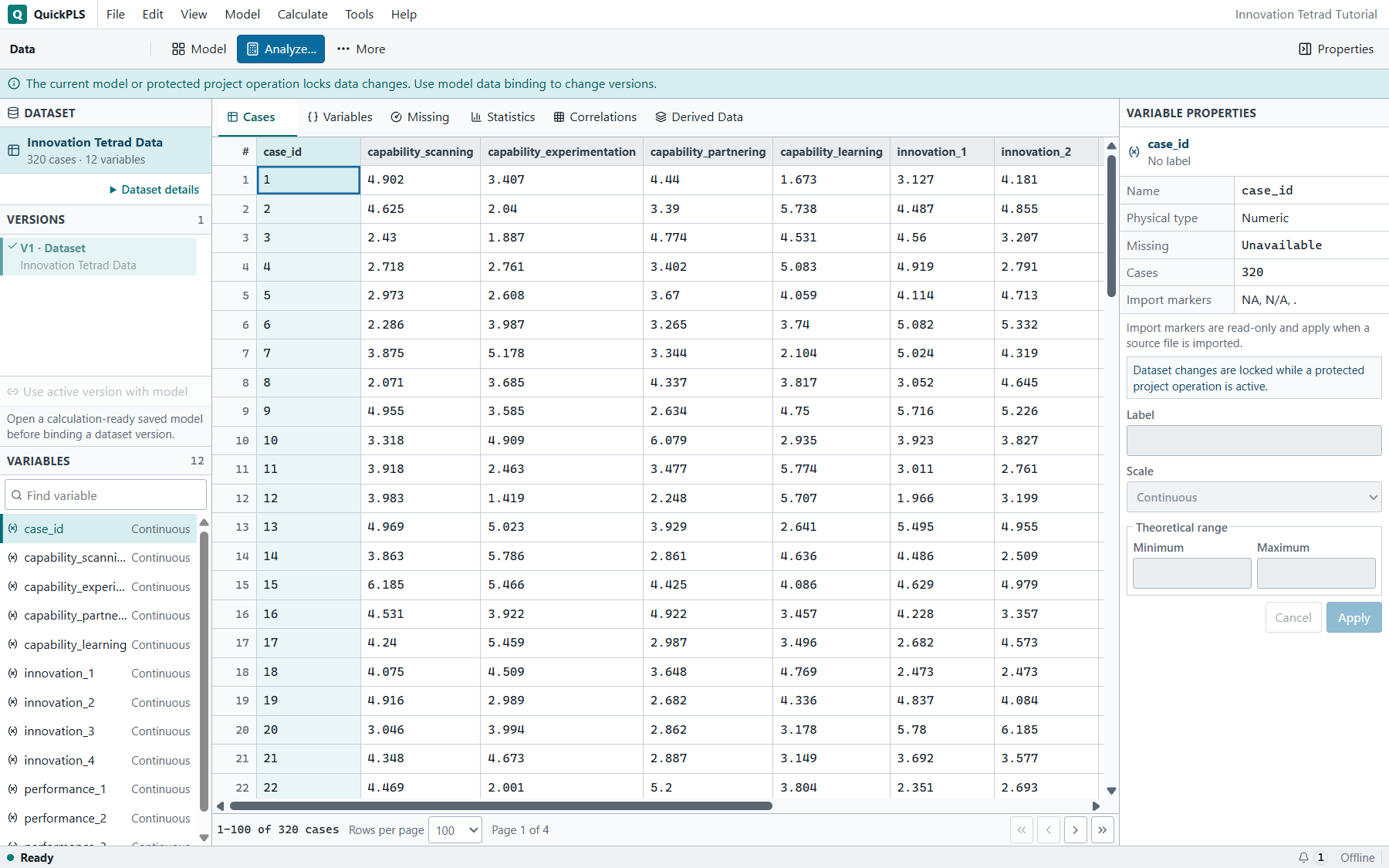
Task: Switch to the Correlations tab
Action: coord(595,117)
